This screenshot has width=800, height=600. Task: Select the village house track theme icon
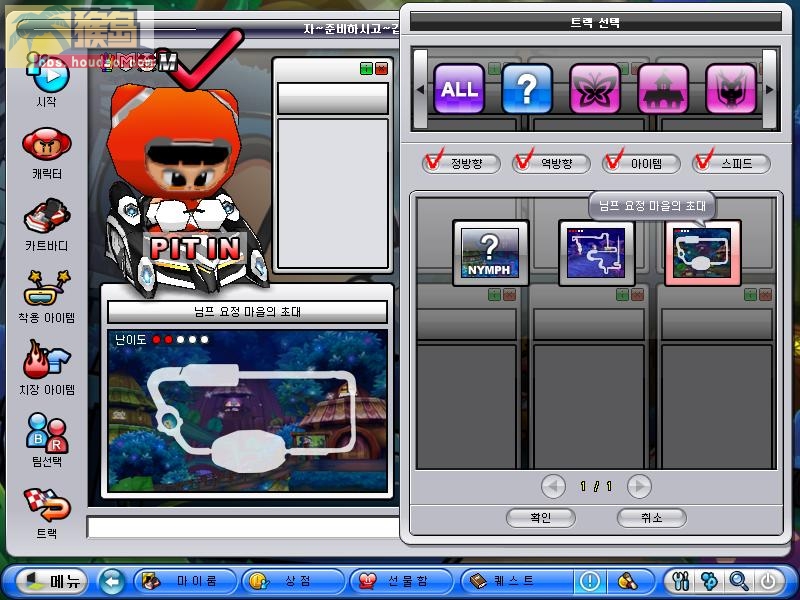coord(663,89)
